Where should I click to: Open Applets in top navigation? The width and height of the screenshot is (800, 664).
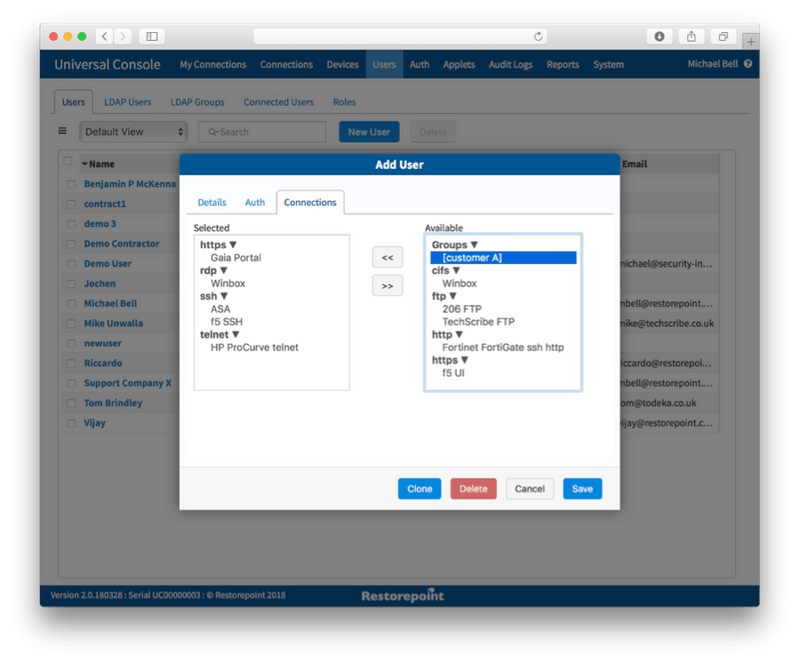(459, 64)
